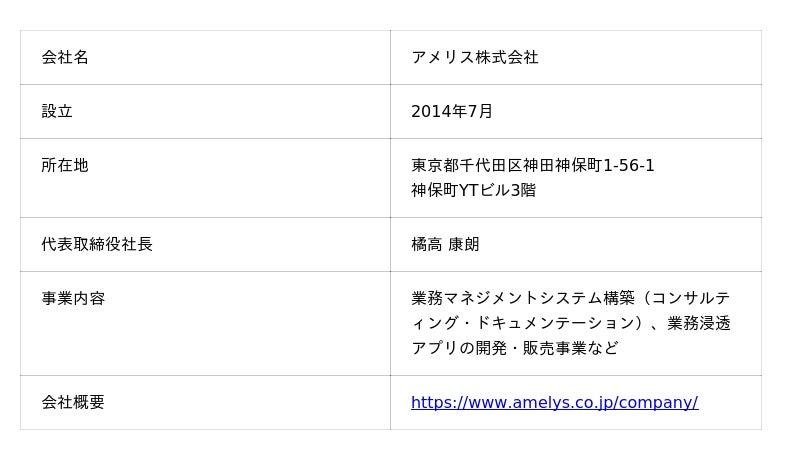Viewport: 800px width, 460px height.
Task: Click the word コンサルティ in business description
Action: (692, 298)
